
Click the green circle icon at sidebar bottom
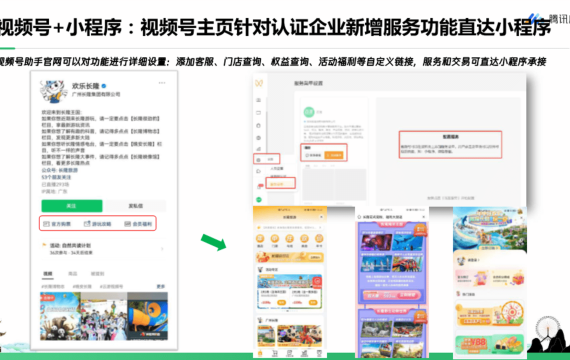pos(259,200)
